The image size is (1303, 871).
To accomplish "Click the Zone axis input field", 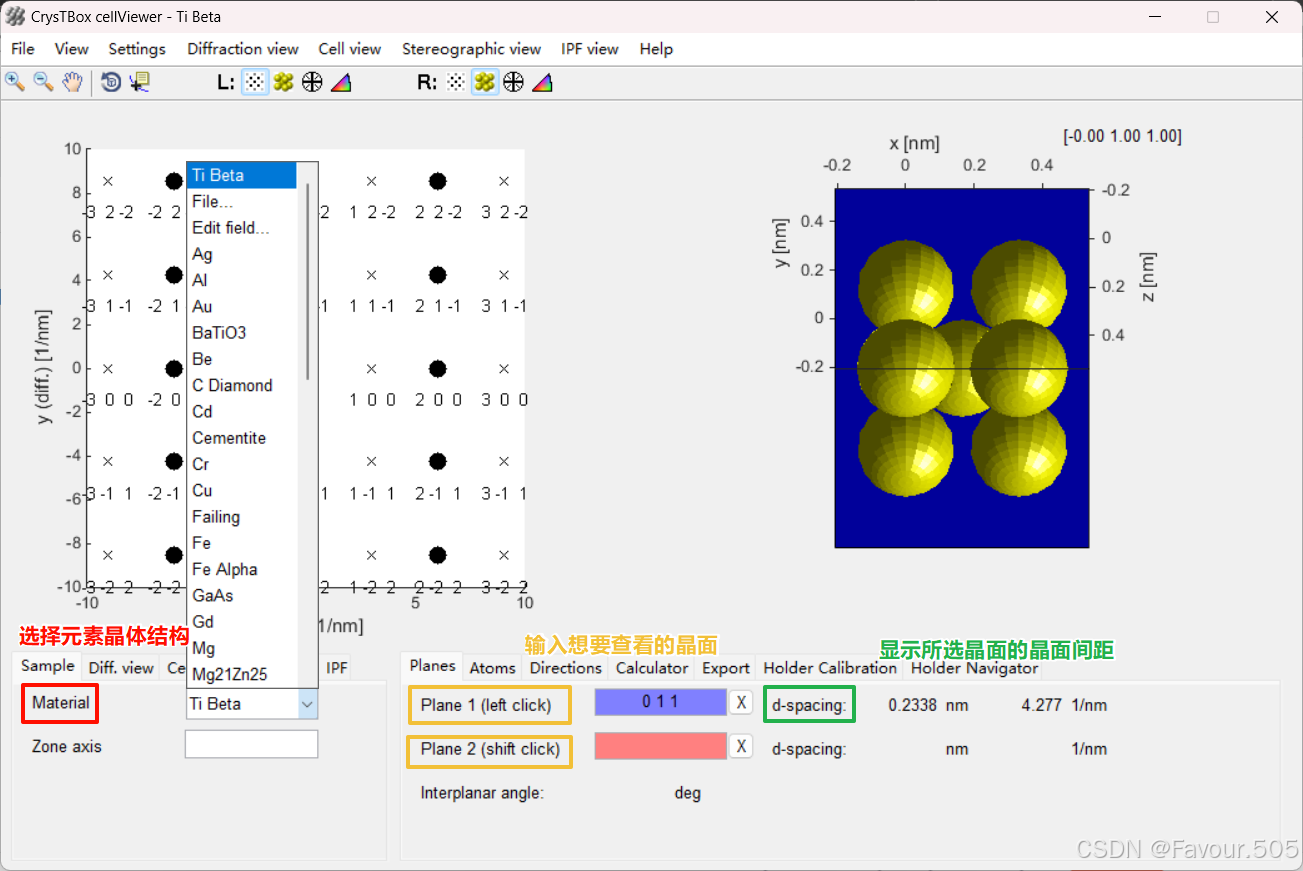I will pyautogui.click(x=251, y=744).
